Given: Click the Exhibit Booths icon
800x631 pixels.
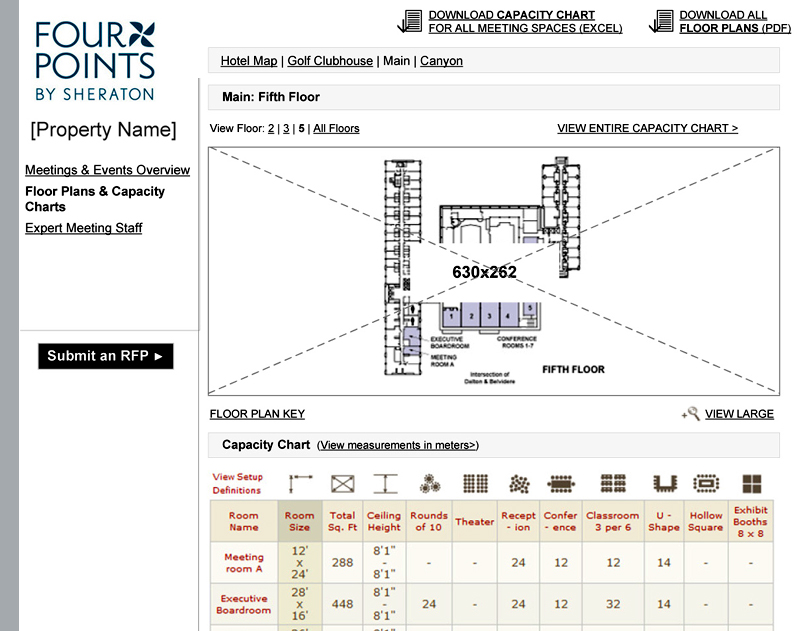Looking at the screenshot, I should 751,484.
